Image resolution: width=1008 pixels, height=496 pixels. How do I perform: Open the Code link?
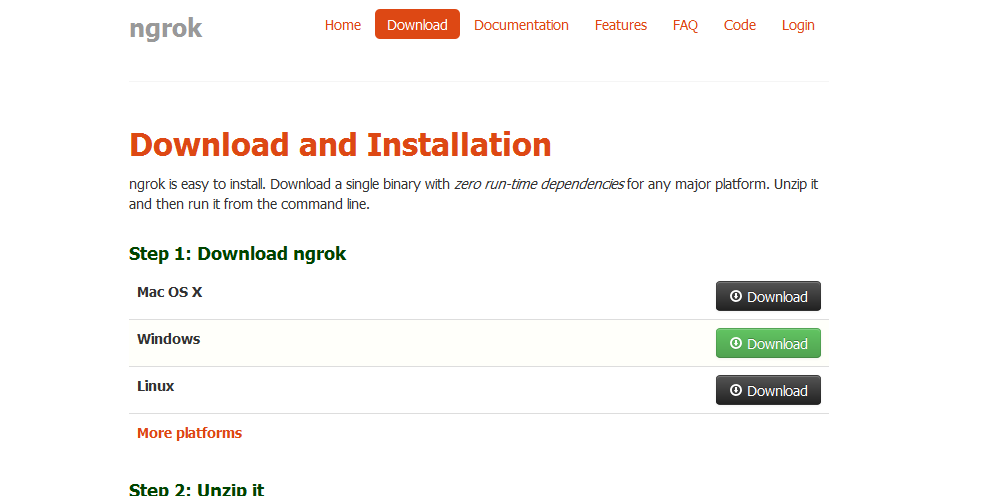point(740,25)
